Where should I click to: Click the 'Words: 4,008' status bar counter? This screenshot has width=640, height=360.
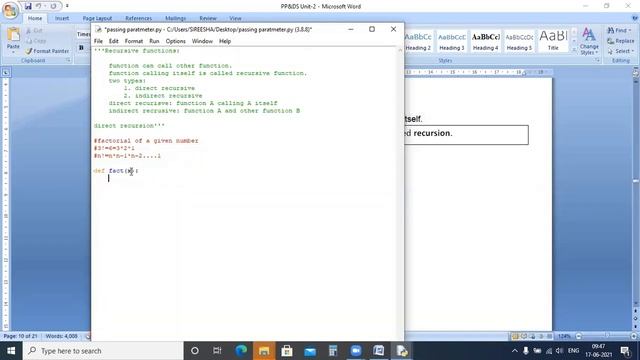point(62,336)
